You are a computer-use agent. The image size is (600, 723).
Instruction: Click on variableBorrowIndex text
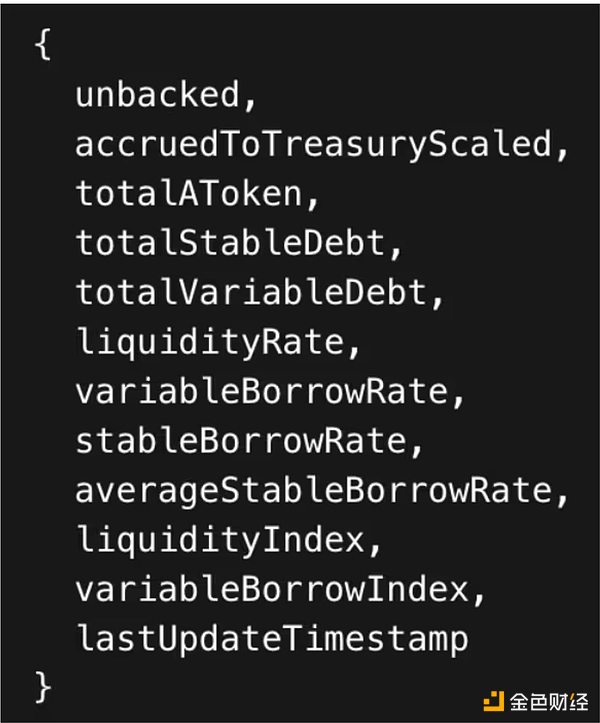click(273, 588)
